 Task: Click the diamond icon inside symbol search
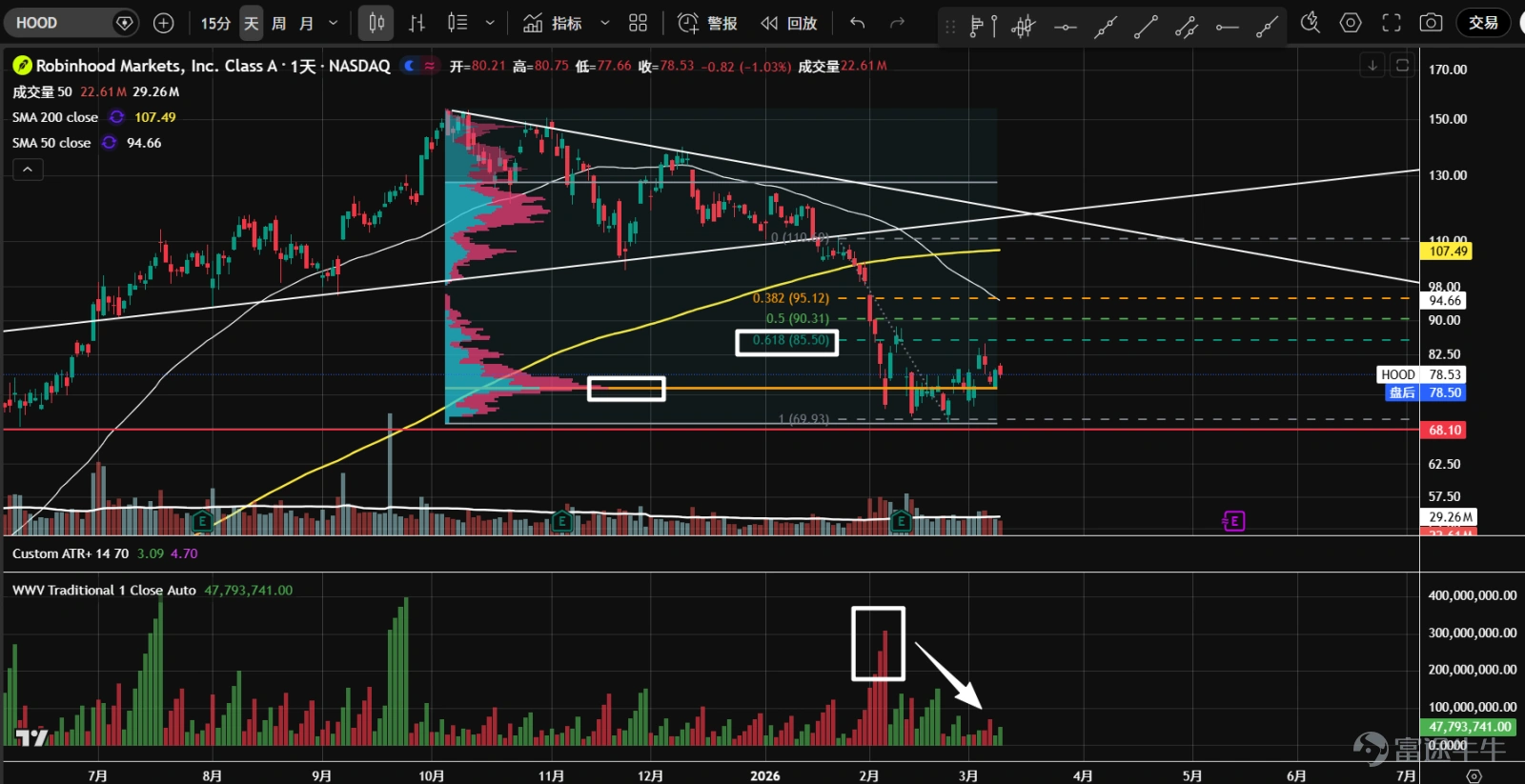coord(124,23)
